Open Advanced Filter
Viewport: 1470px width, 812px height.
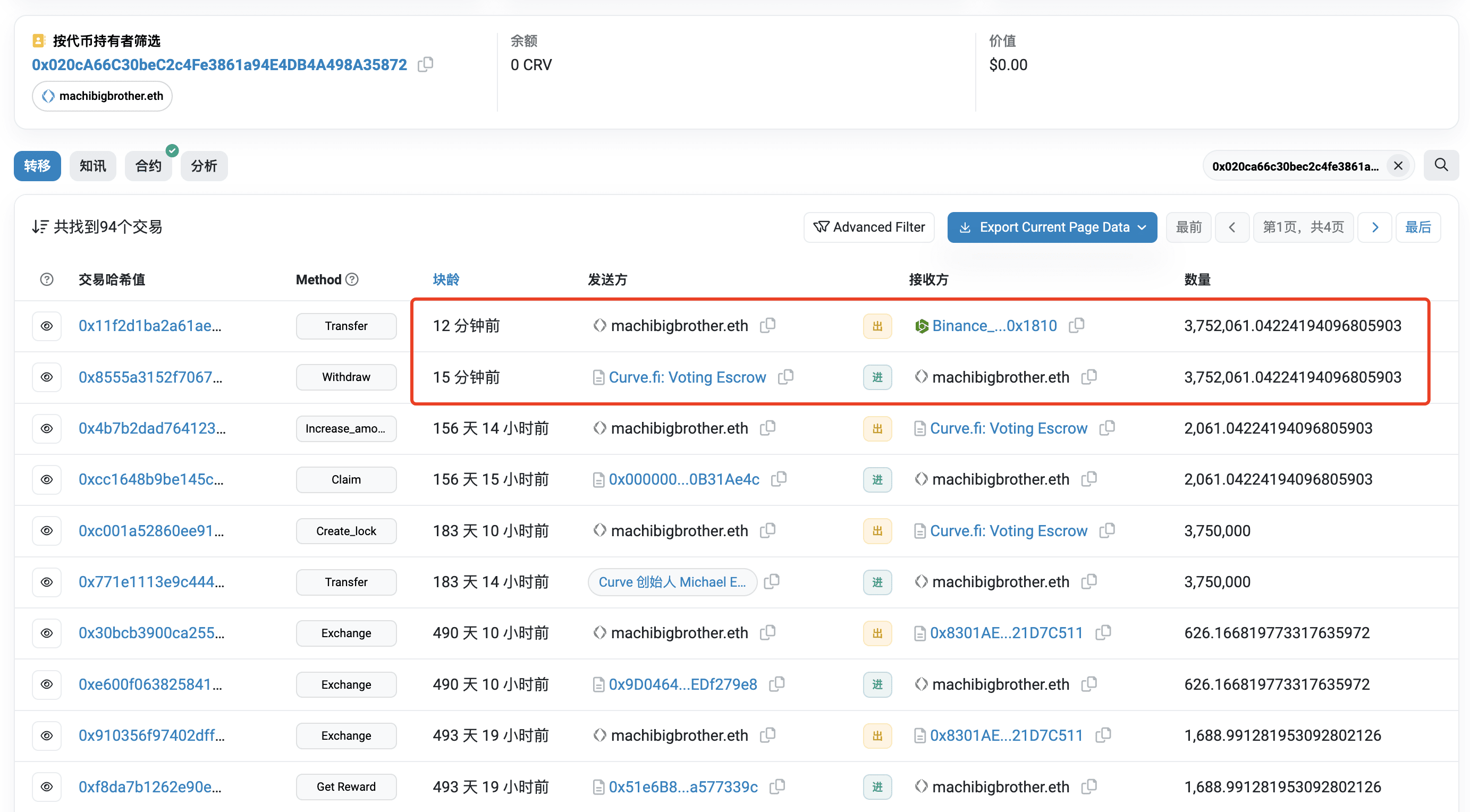[868, 227]
